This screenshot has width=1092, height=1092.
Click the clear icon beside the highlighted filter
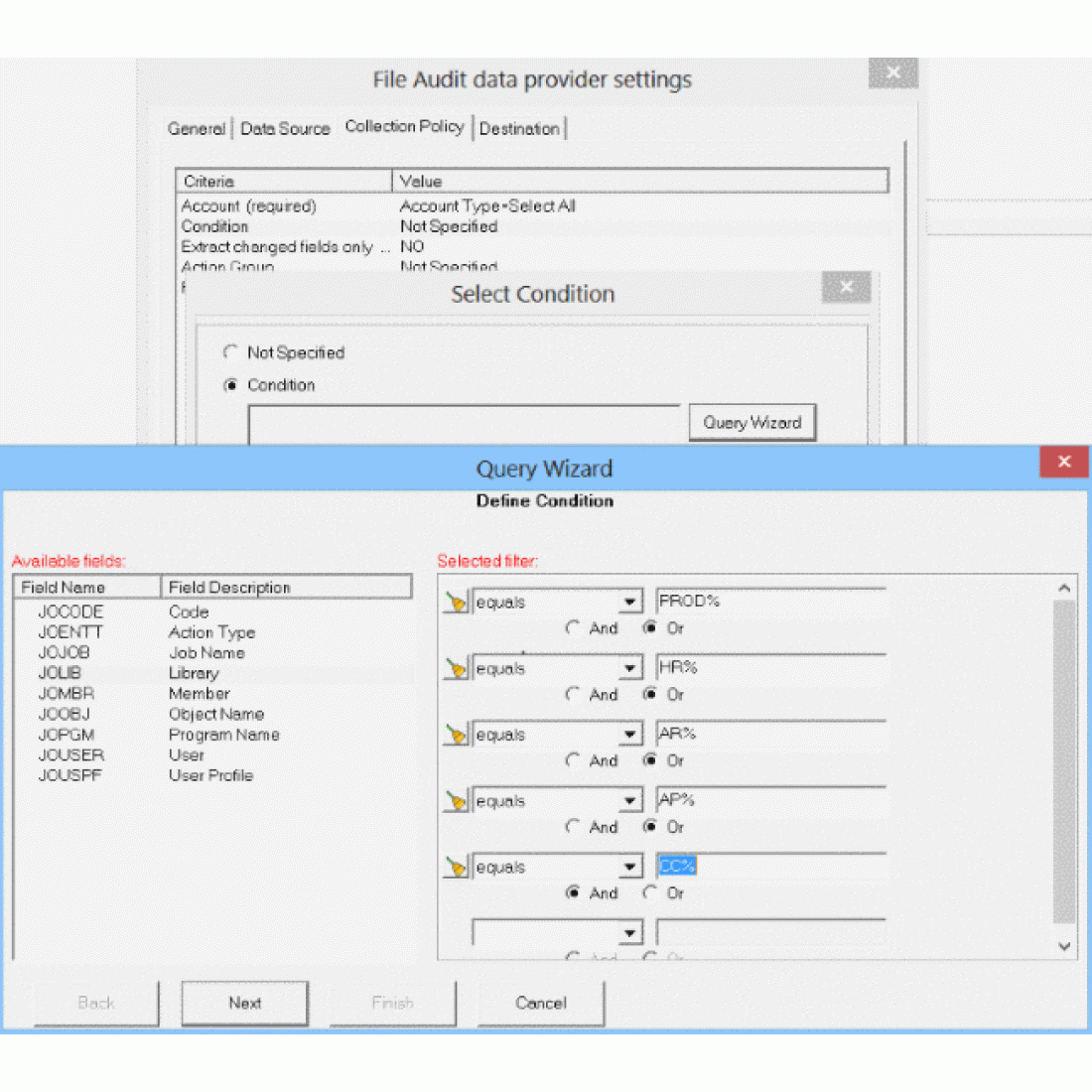point(456,868)
